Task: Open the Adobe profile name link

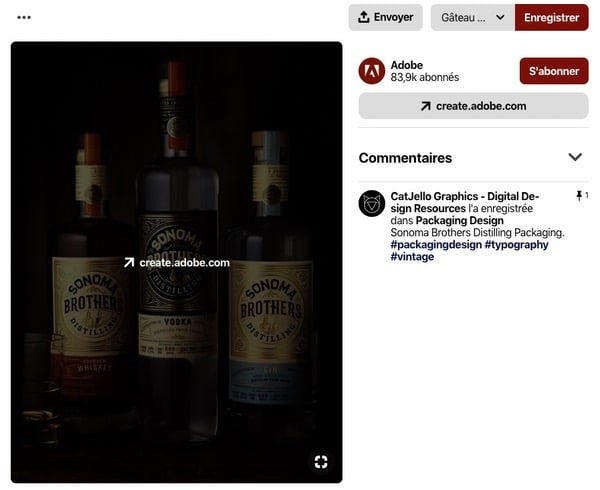Action: (407, 65)
